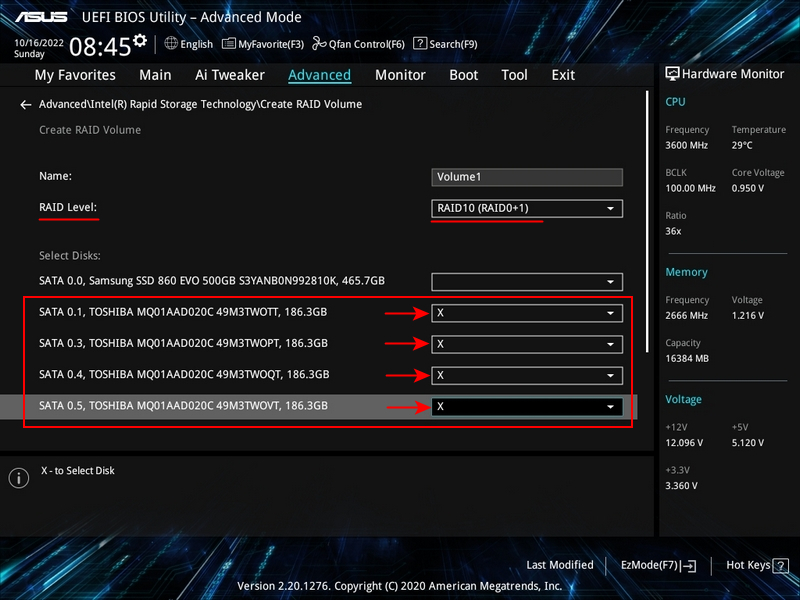Click the info icon in help area
The width and height of the screenshot is (800, 600).
18,478
